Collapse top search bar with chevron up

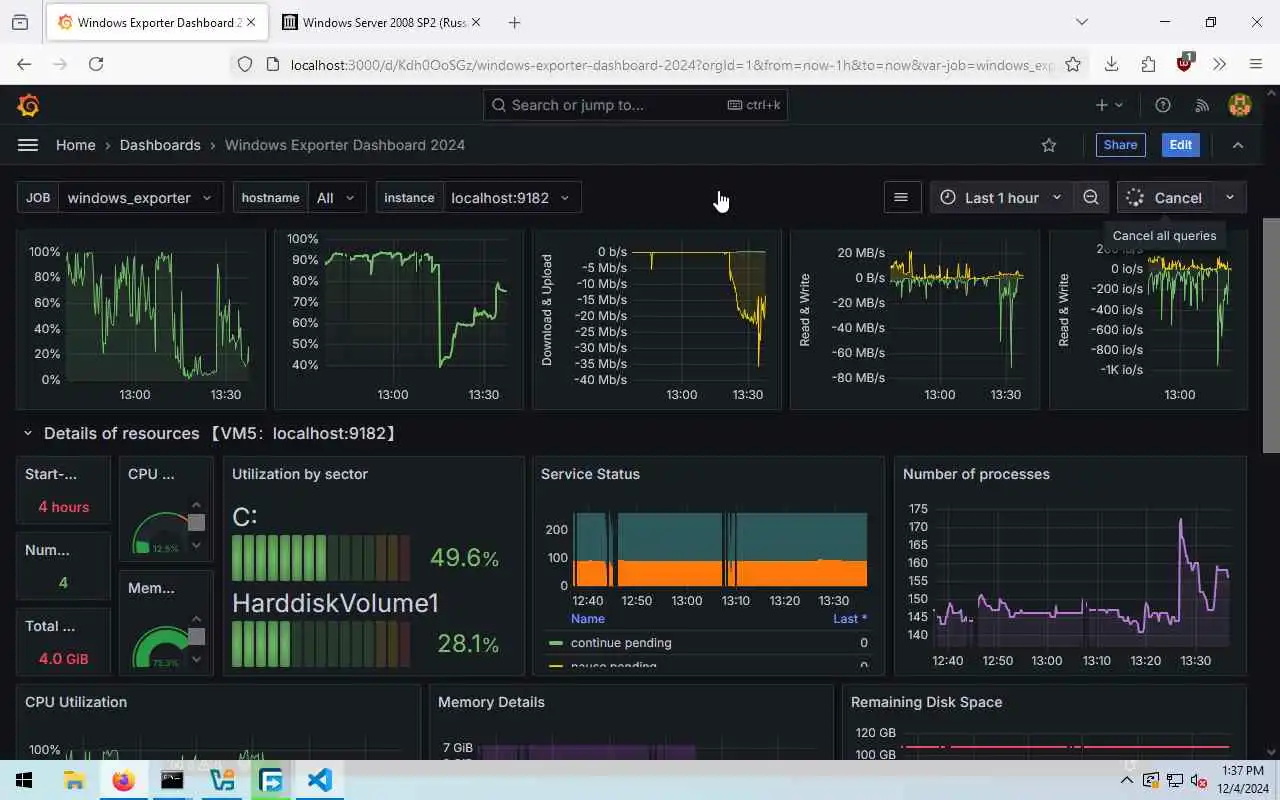coord(1238,145)
